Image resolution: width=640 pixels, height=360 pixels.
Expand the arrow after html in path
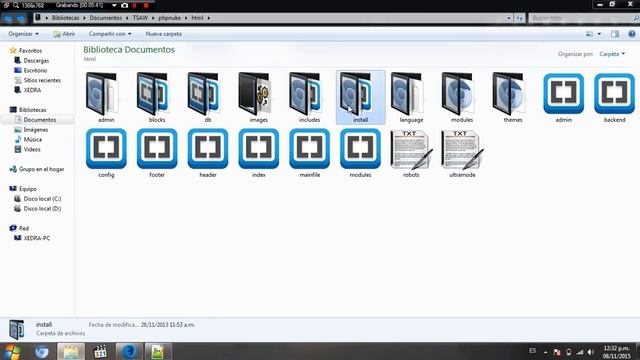[x=208, y=18]
